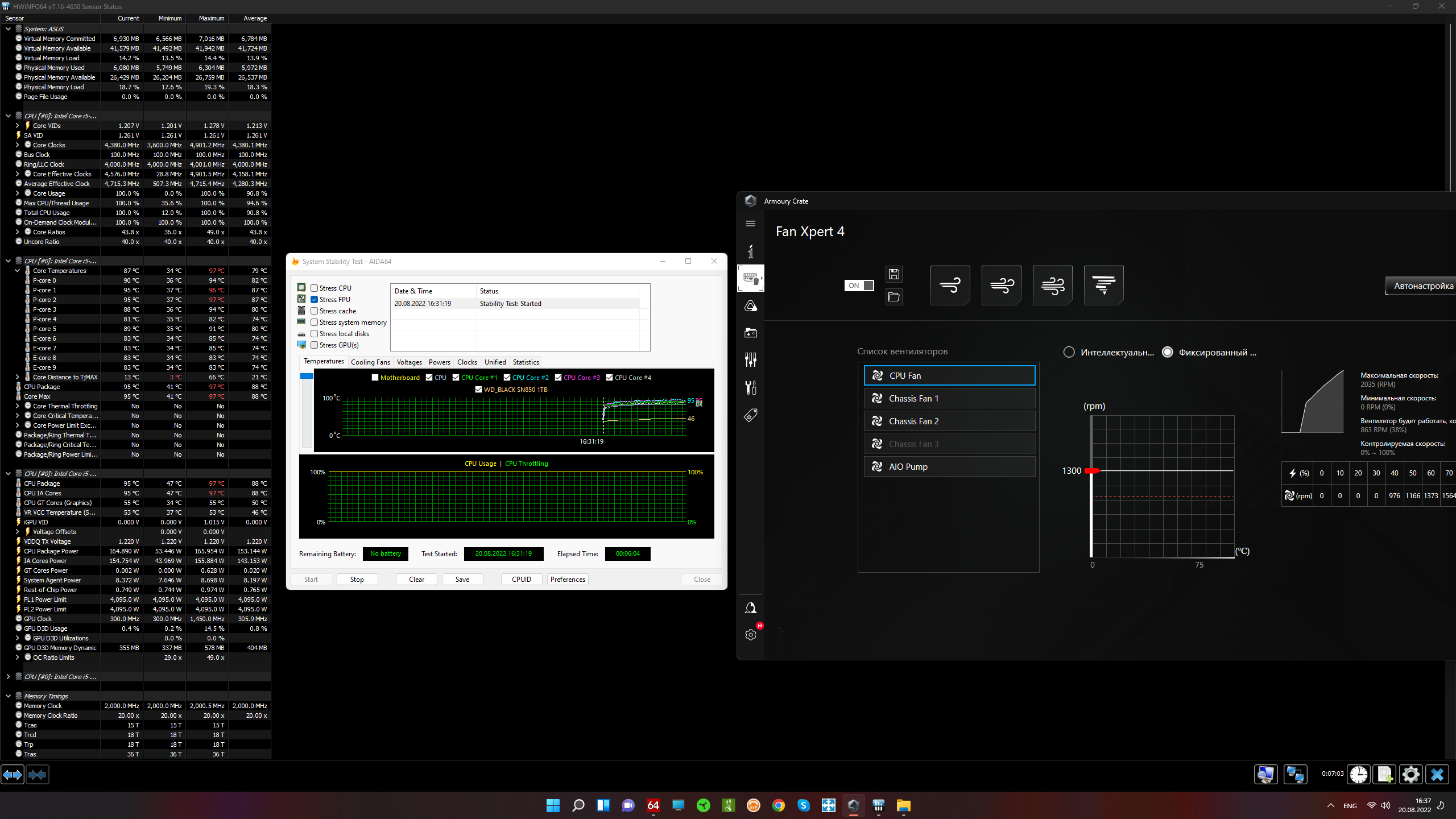Enable the Stress cache checkbox

(x=314, y=311)
